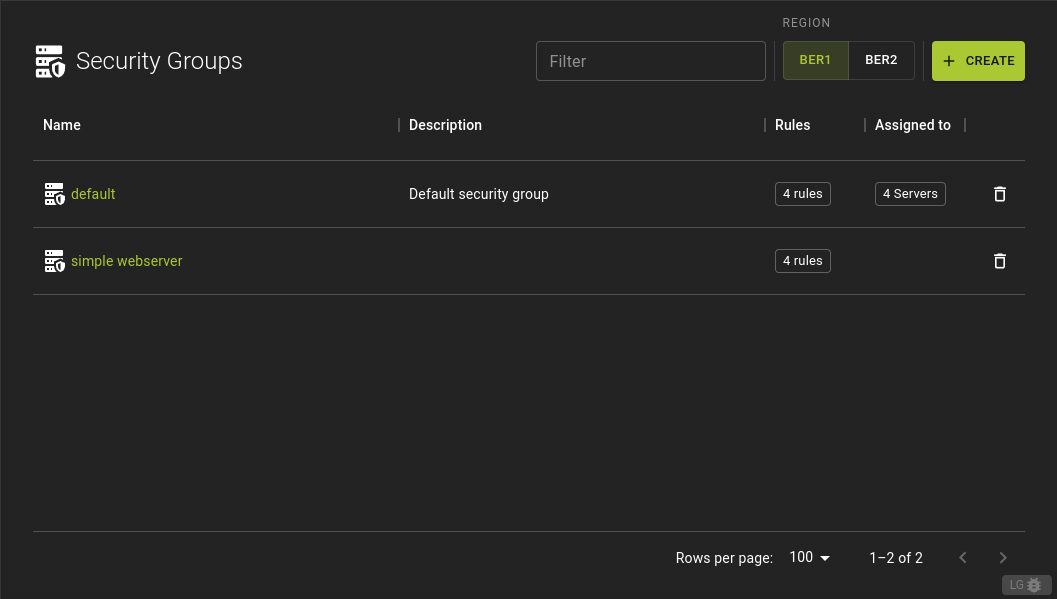Image resolution: width=1057 pixels, height=599 pixels.
Task: Click the LG debug badge in the corner
Action: pyautogui.click(x=1026, y=585)
